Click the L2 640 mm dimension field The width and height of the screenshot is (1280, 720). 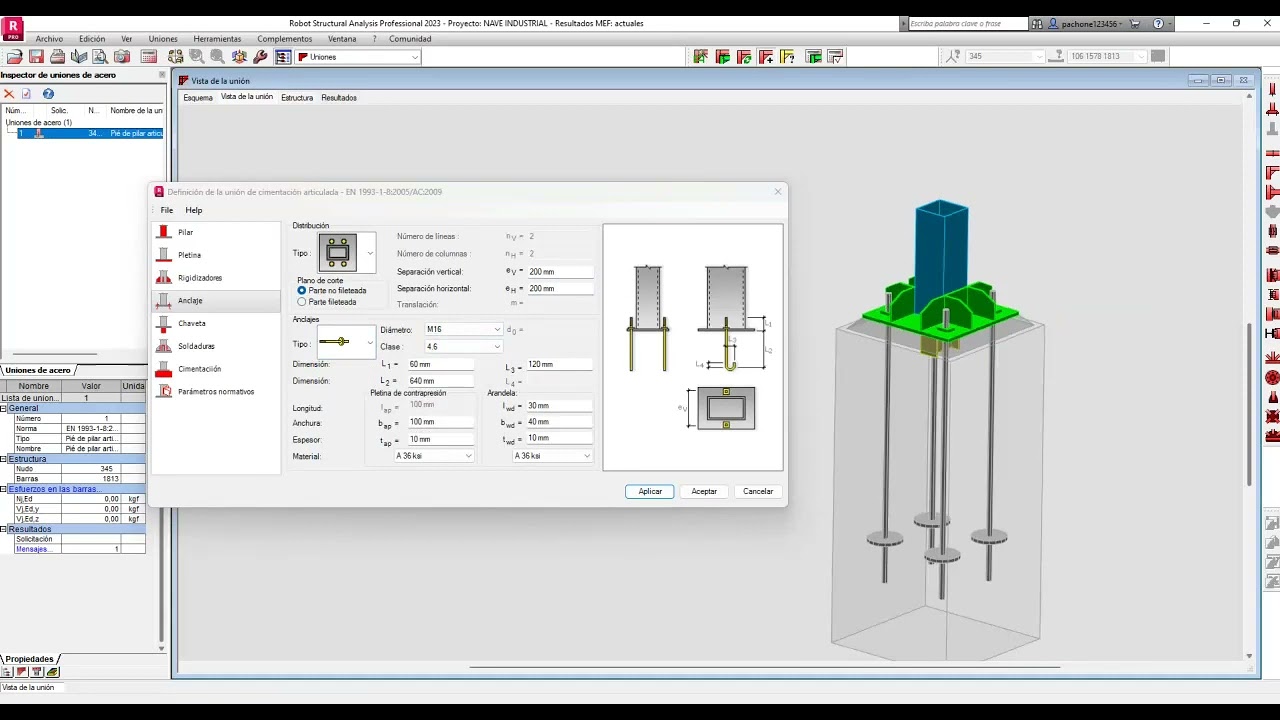440,381
